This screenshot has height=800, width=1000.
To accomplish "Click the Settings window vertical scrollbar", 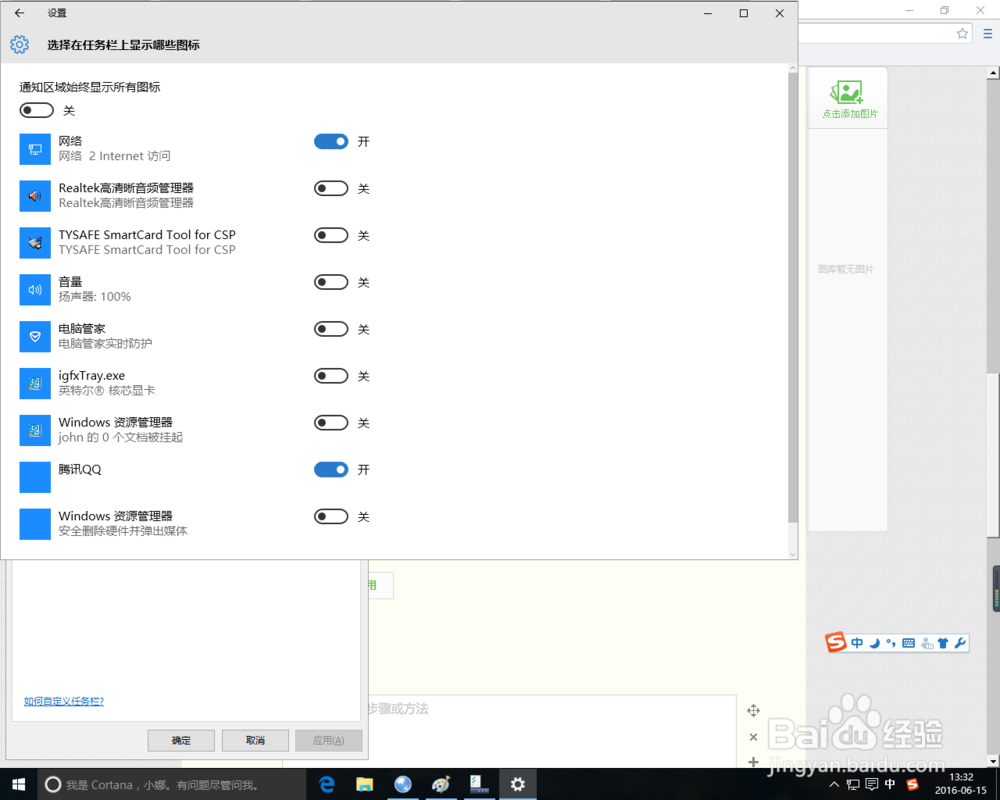I will coord(793,297).
